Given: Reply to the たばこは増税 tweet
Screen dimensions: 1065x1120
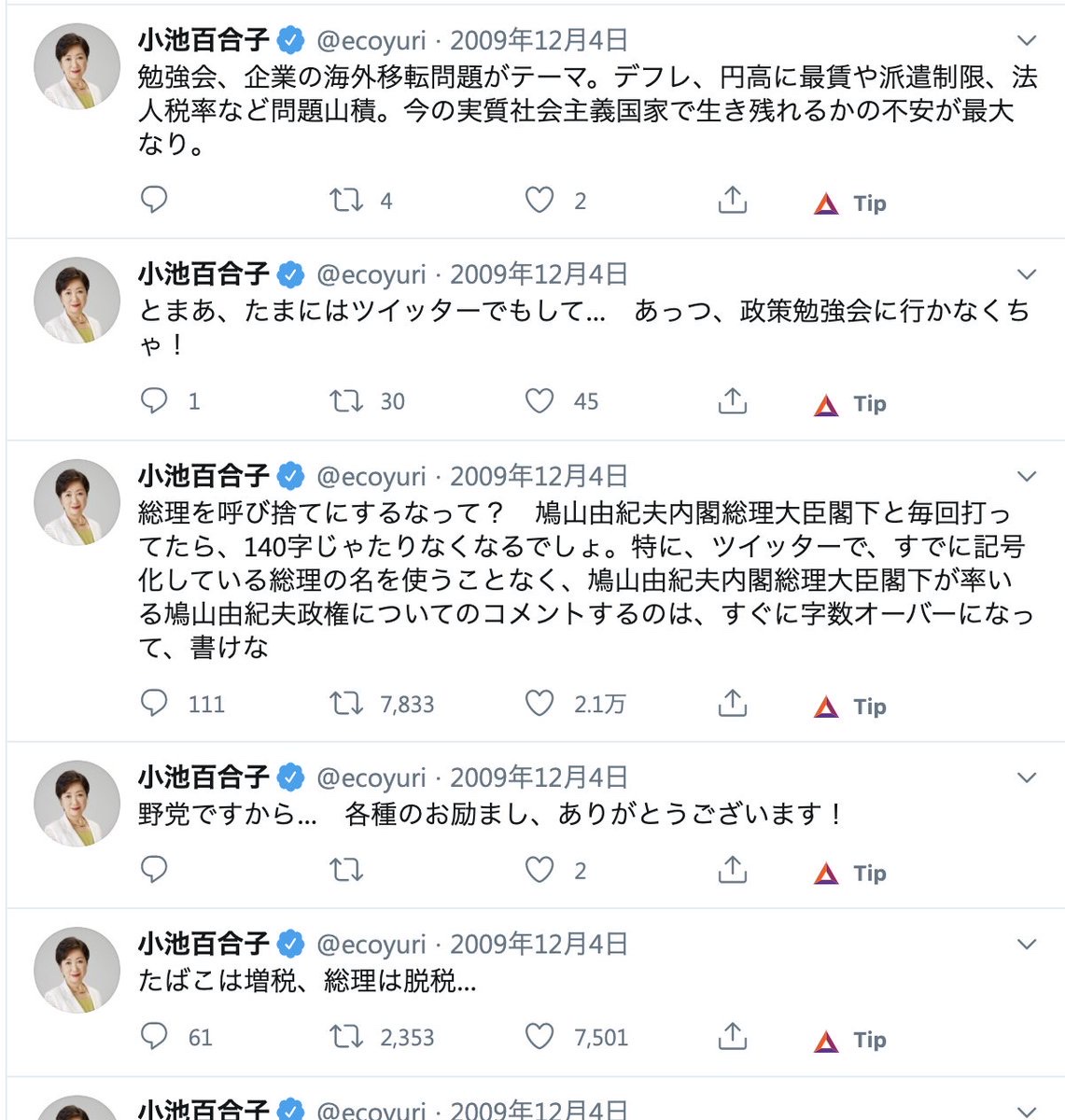Looking at the screenshot, I should 154,1037.
